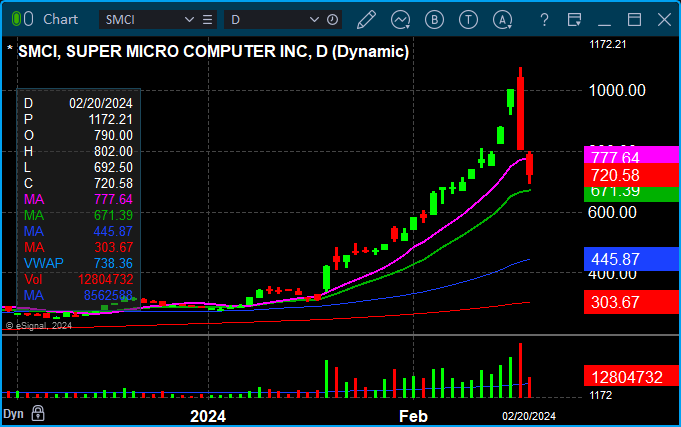Image resolution: width=681 pixels, height=427 pixels.
Task: Click the second gray link indicator icon
Action: tap(28, 19)
